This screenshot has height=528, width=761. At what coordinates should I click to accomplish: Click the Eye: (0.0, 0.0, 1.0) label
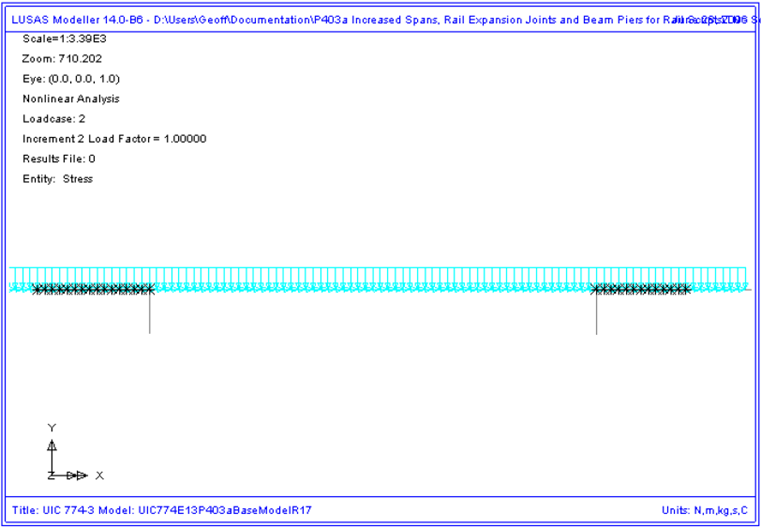68,78
